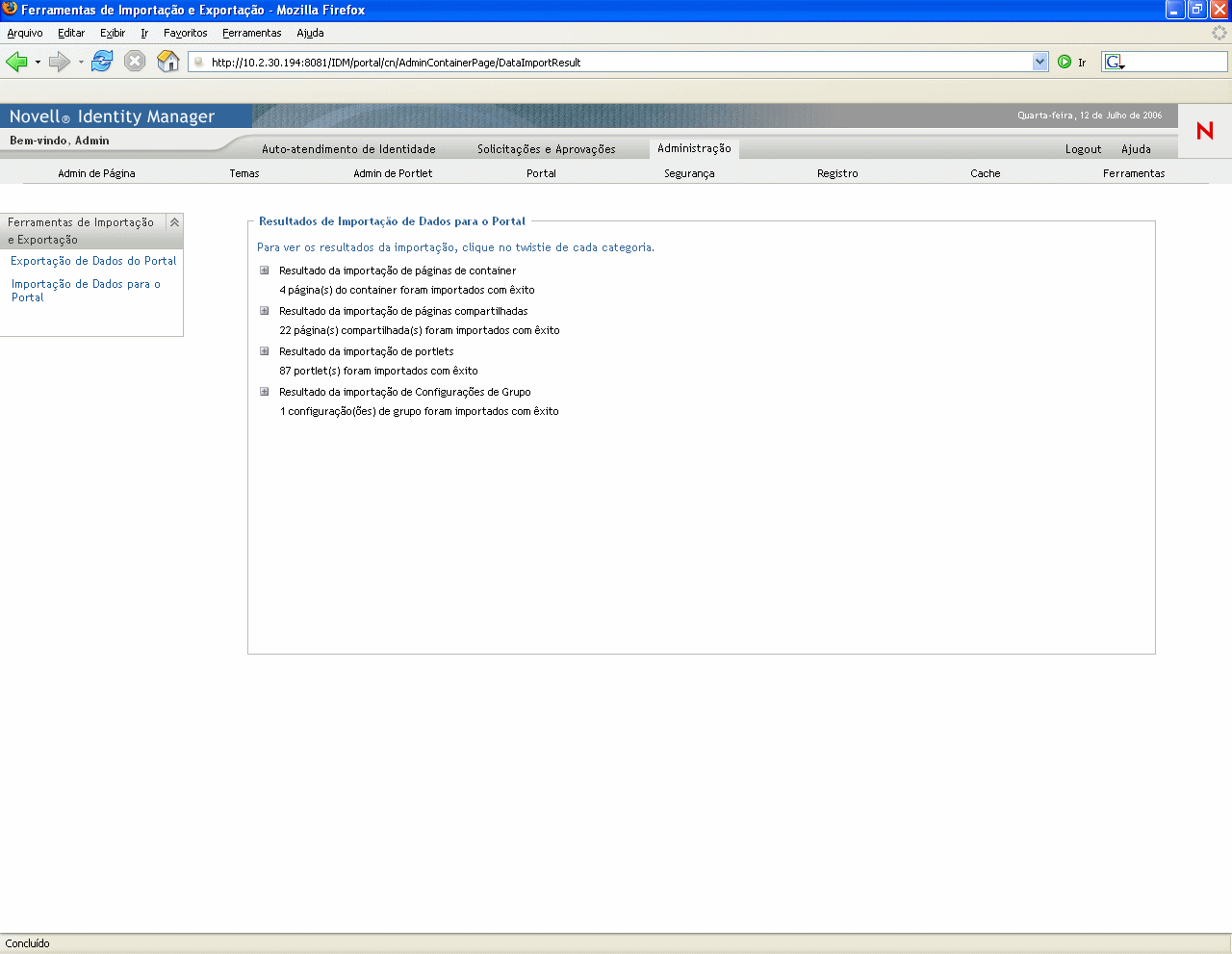This screenshot has height=954, width=1232.
Task: Click '4 página(s) do container foram importados' text
Action: click(x=407, y=290)
